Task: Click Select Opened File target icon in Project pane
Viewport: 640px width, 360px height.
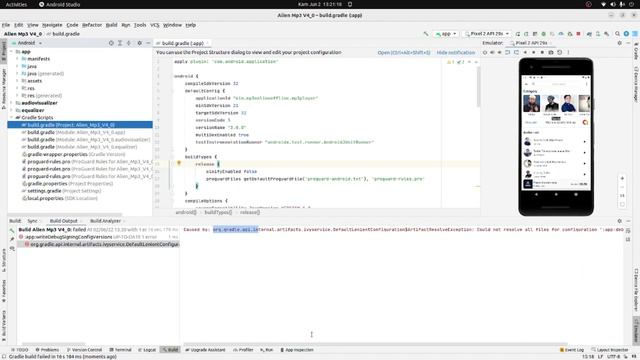Action: pyautogui.click(x=111, y=43)
